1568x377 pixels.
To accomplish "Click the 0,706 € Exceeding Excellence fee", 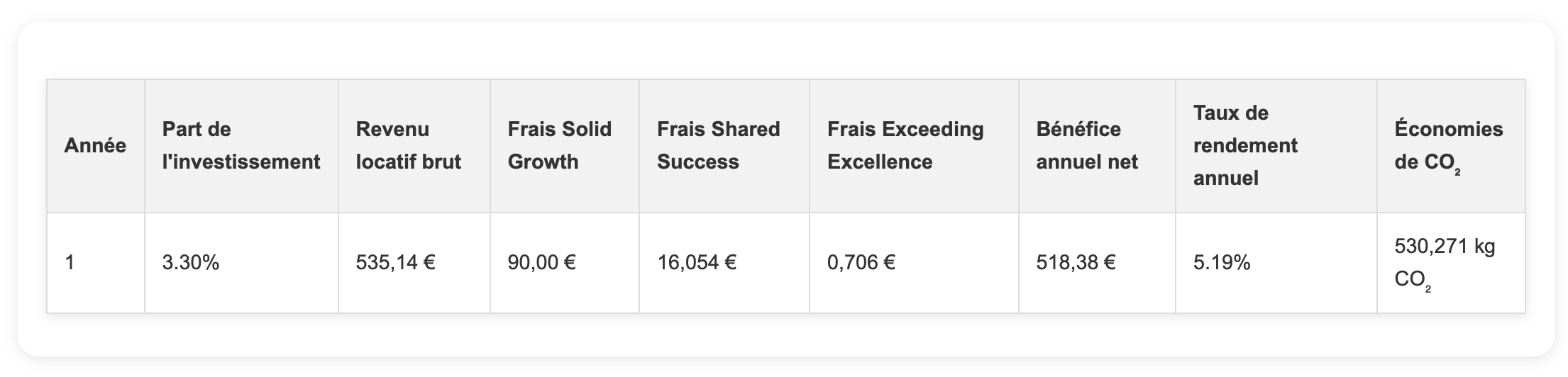I will click(861, 263).
